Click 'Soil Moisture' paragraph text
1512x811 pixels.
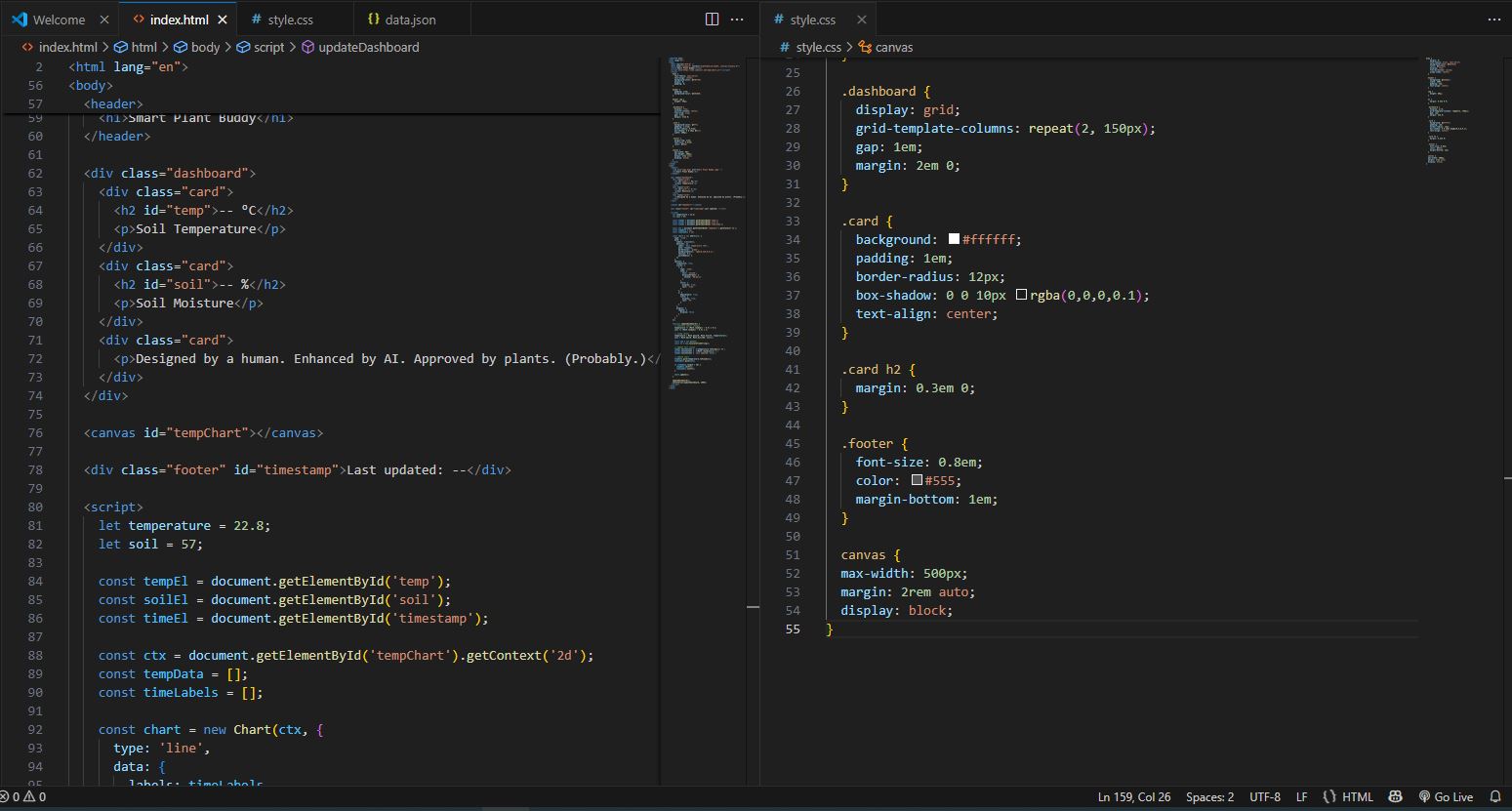point(184,303)
